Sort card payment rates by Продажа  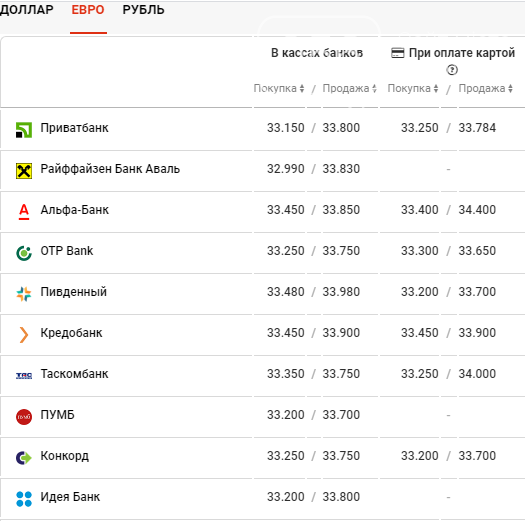click(x=485, y=88)
